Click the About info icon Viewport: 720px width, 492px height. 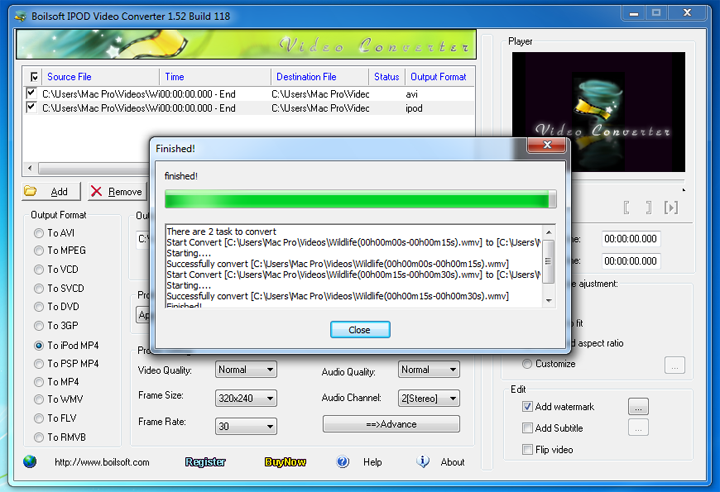coord(423,461)
